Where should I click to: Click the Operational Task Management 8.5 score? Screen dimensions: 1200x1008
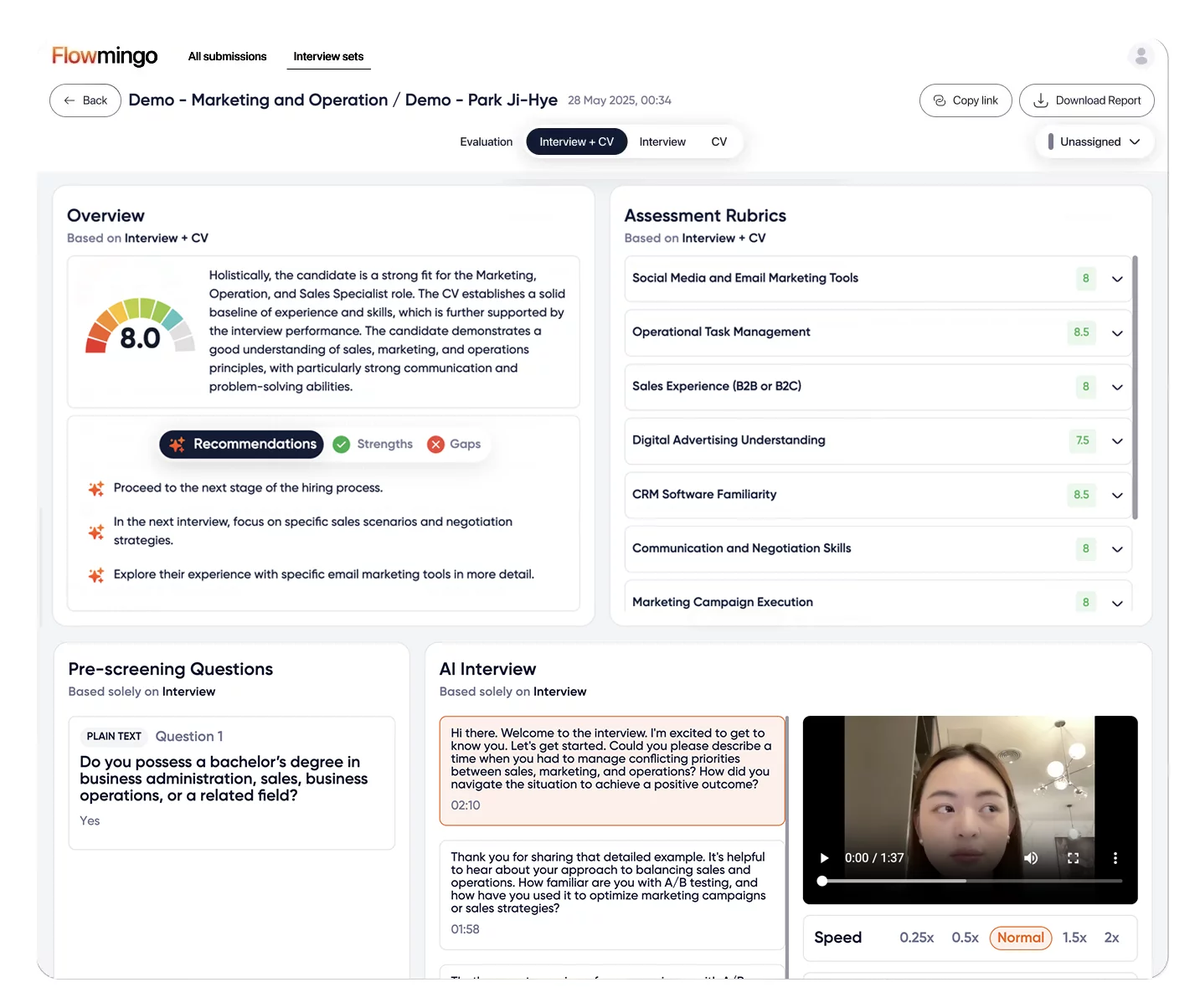1081,332
